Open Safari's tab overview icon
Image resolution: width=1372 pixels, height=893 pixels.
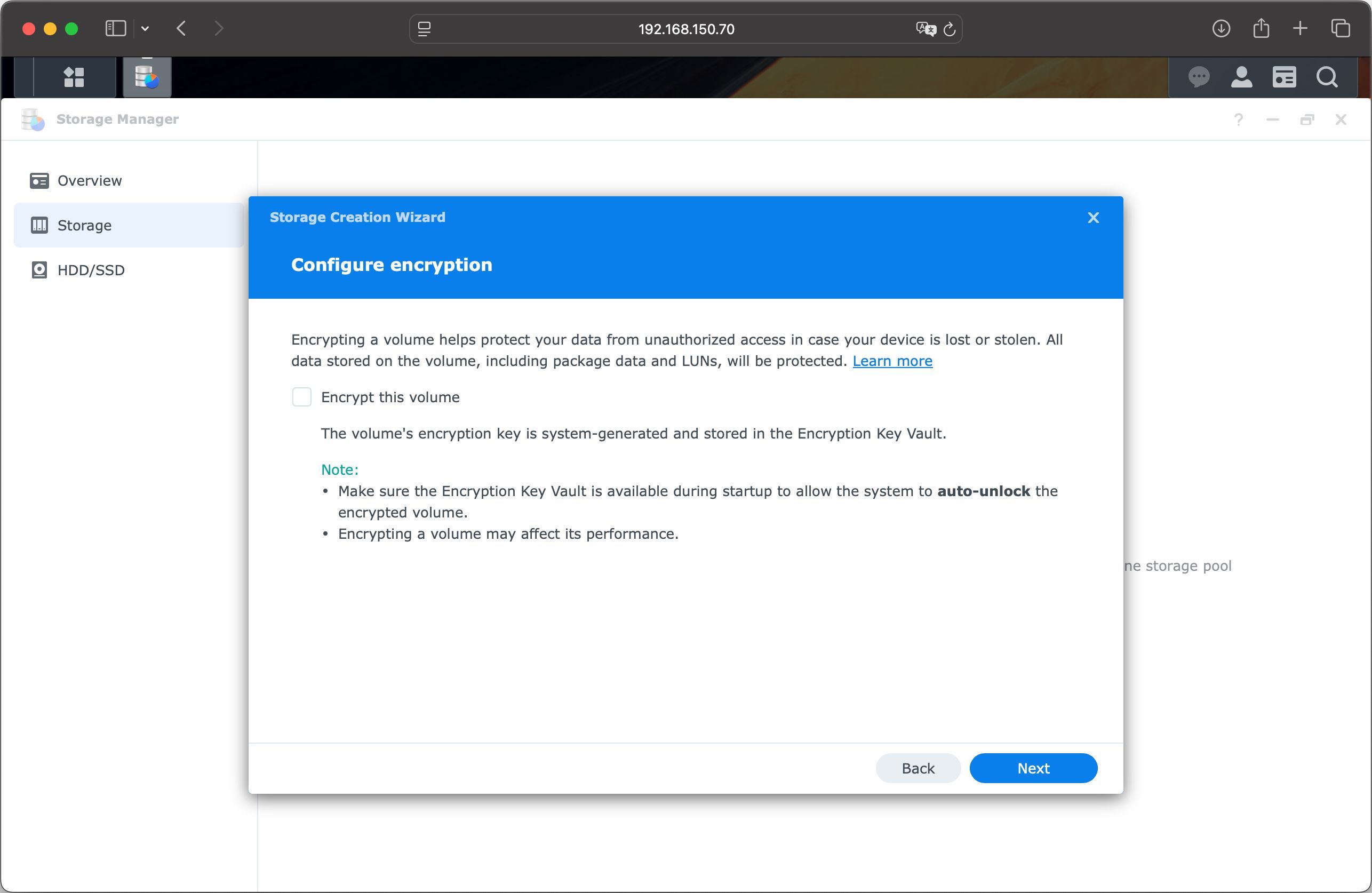click(1341, 29)
